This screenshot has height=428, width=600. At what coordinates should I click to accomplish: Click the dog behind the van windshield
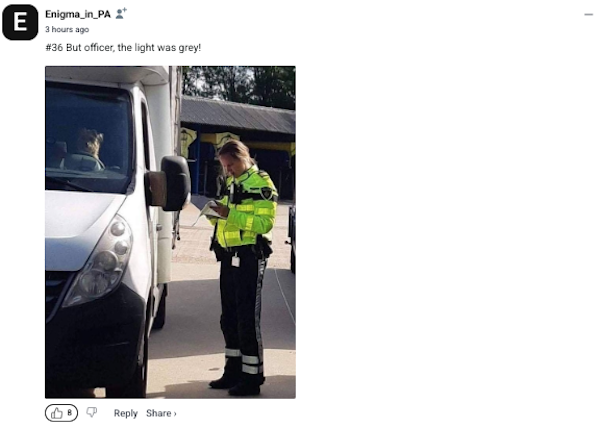[x=89, y=143]
